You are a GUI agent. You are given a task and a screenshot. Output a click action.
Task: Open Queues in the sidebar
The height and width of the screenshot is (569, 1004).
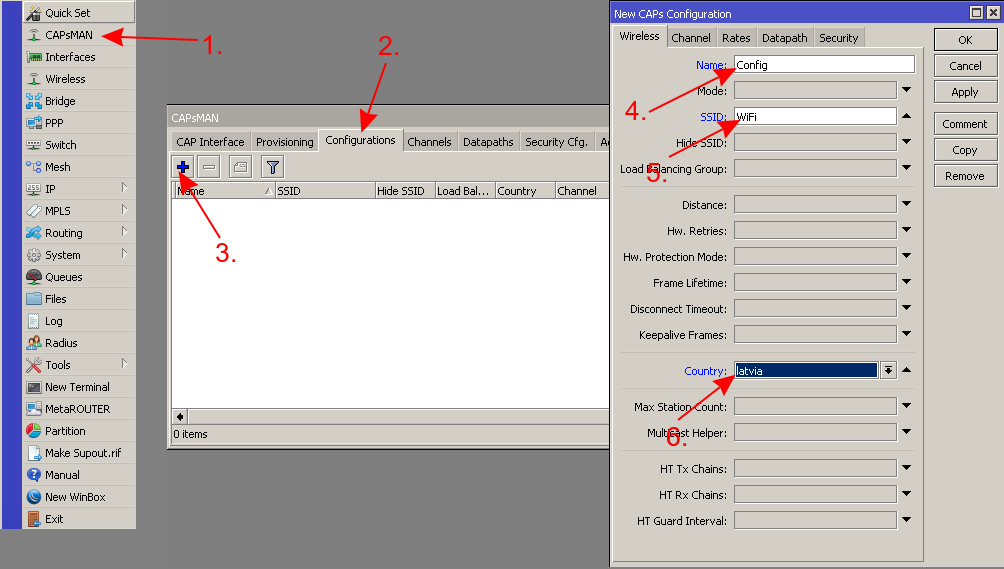point(64,277)
